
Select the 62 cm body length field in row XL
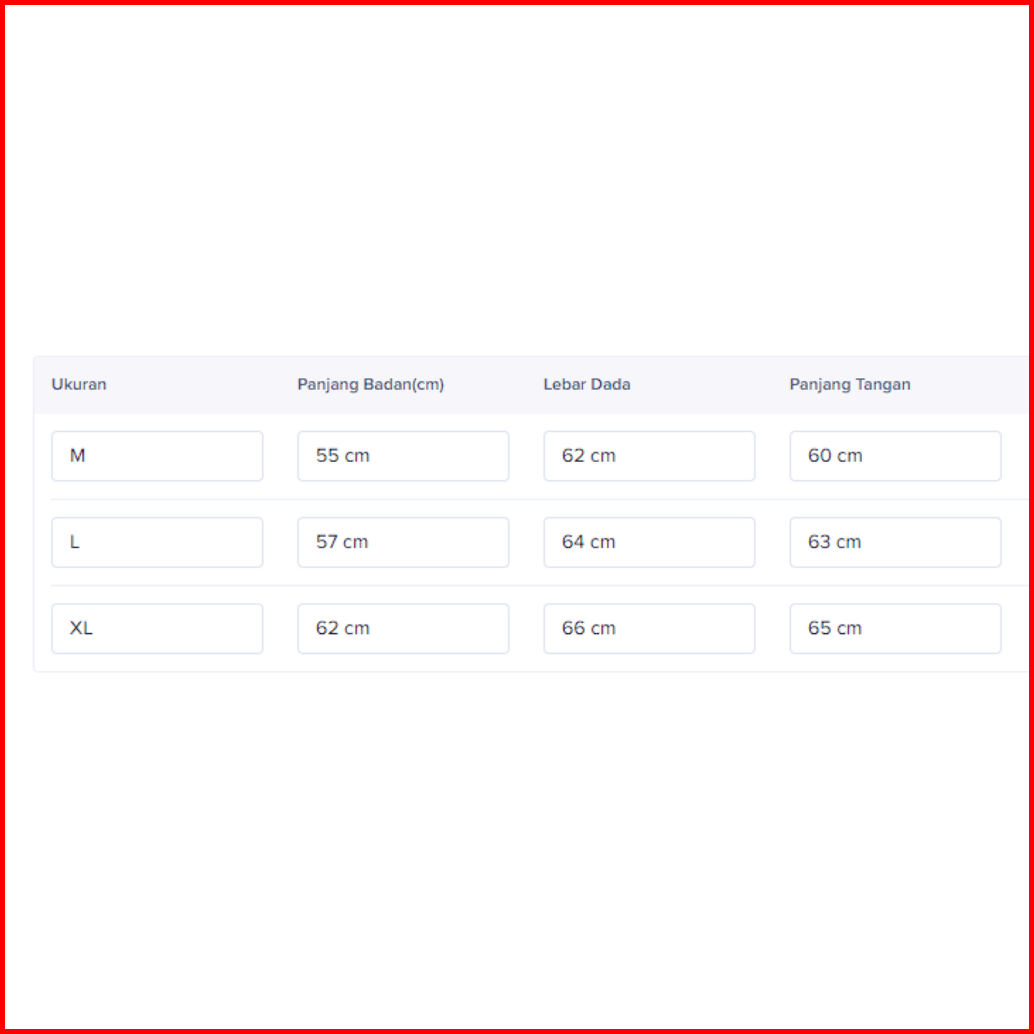pos(403,628)
